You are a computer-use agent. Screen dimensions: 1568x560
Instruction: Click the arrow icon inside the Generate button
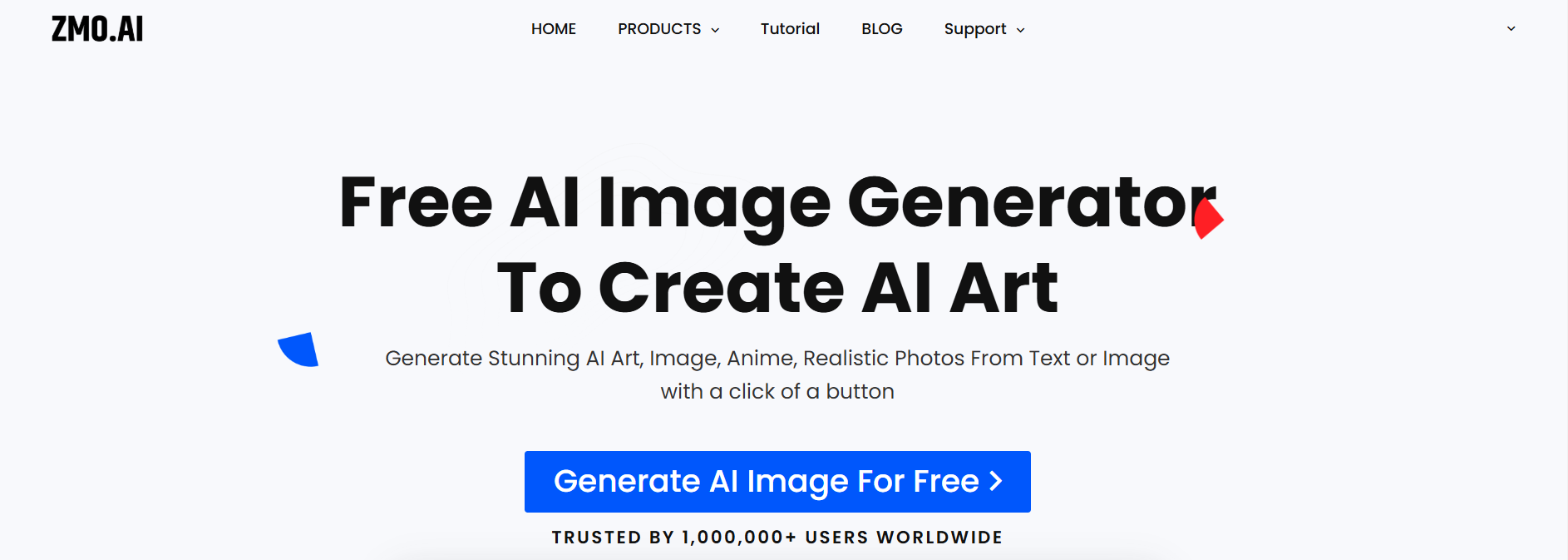pos(996,481)
